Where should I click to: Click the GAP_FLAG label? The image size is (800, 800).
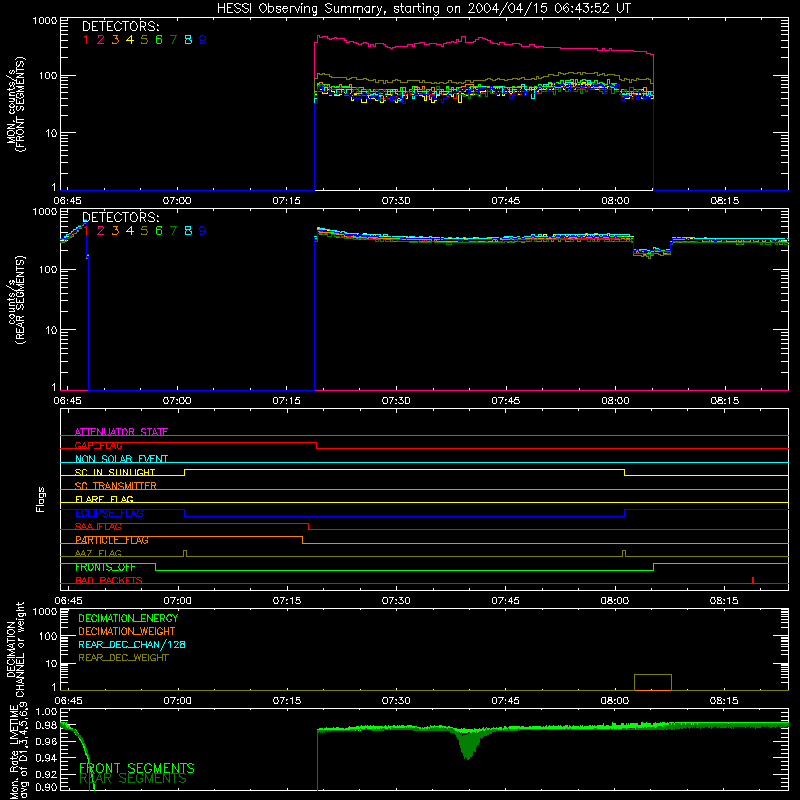pos(98,445)
